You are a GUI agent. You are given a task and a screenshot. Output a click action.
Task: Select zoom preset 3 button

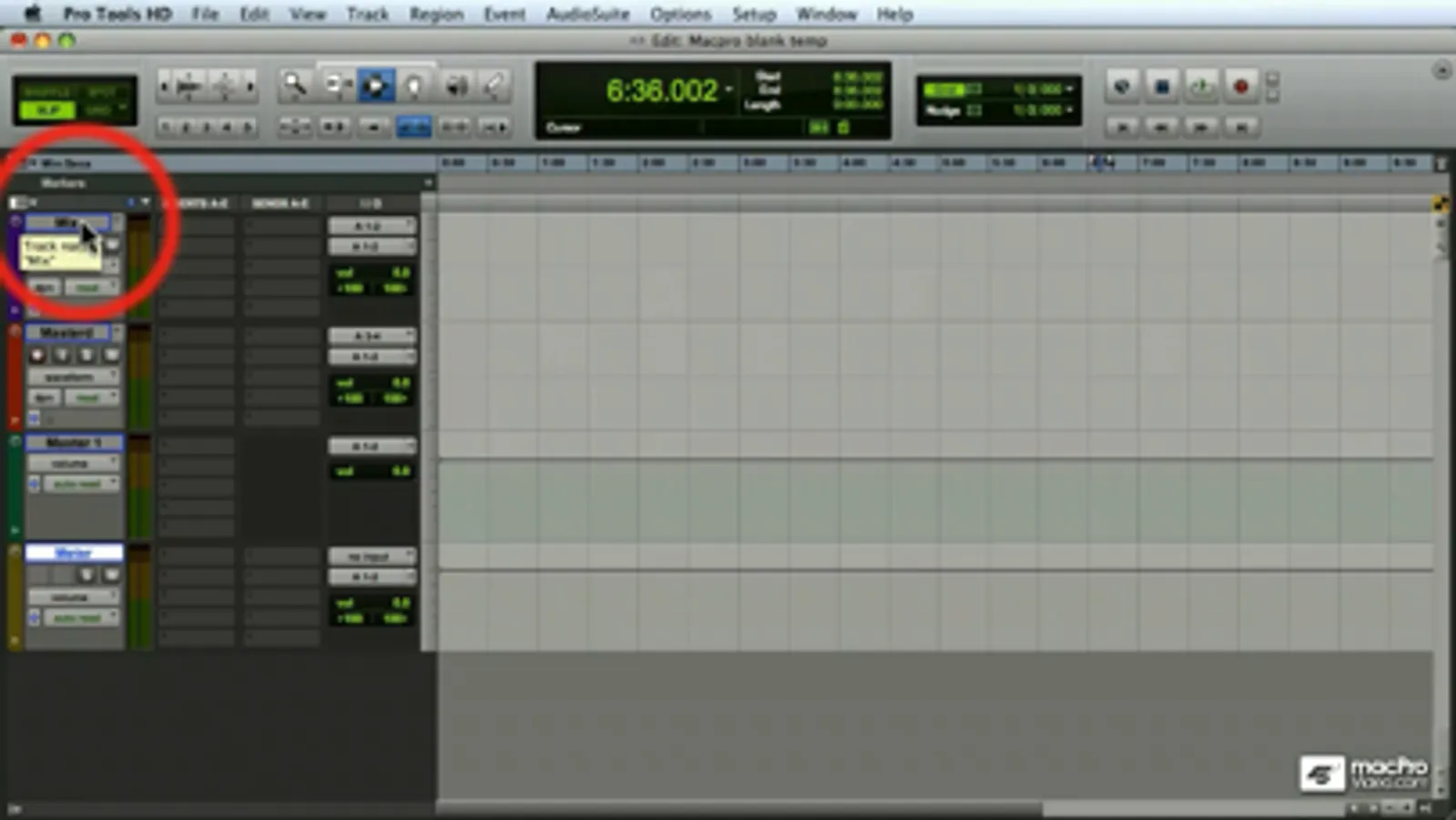(207, 127)
